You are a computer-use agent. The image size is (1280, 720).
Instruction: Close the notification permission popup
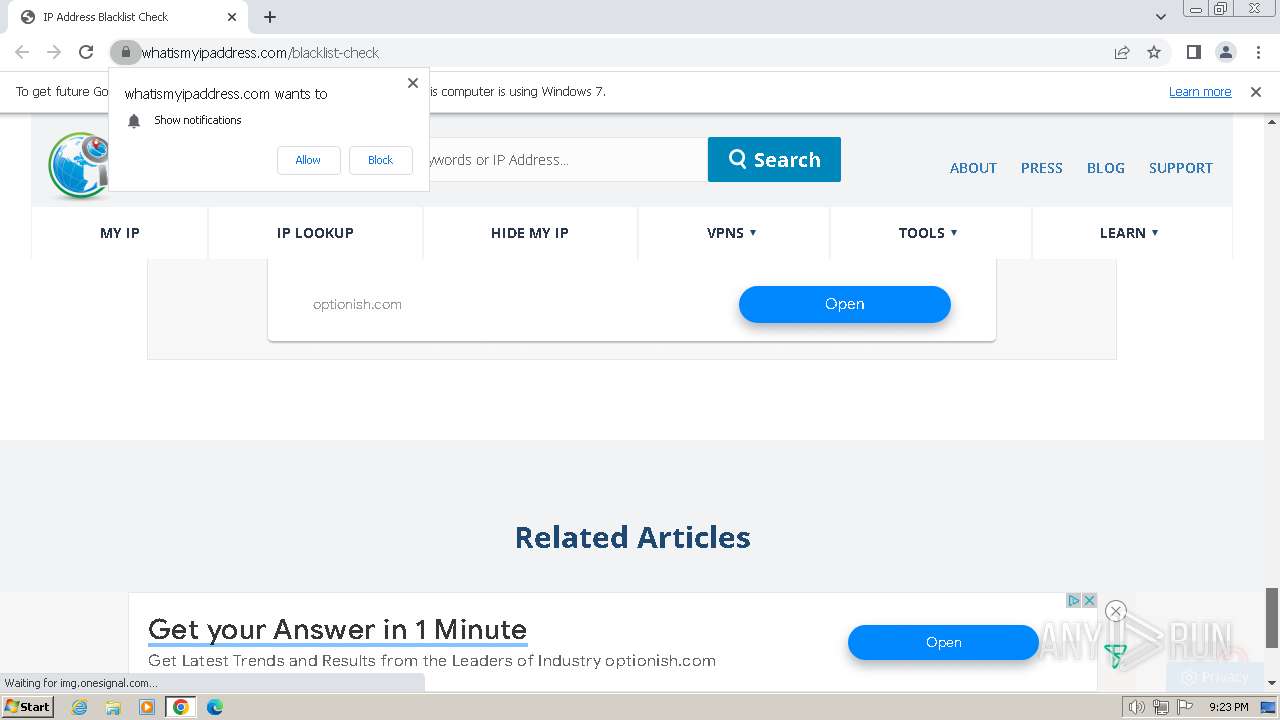[x=413, y=83]
